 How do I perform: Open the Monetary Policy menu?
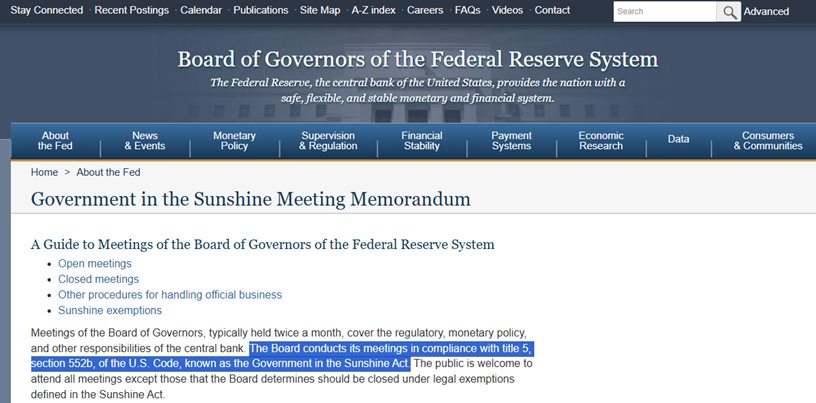coord(234,141)
